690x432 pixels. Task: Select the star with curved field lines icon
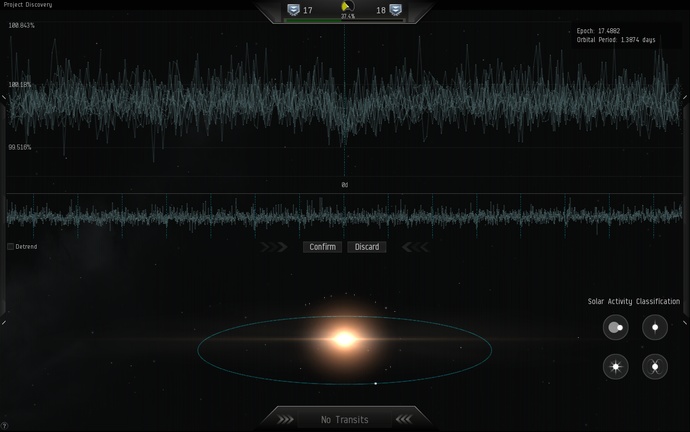tap(655, 366)
